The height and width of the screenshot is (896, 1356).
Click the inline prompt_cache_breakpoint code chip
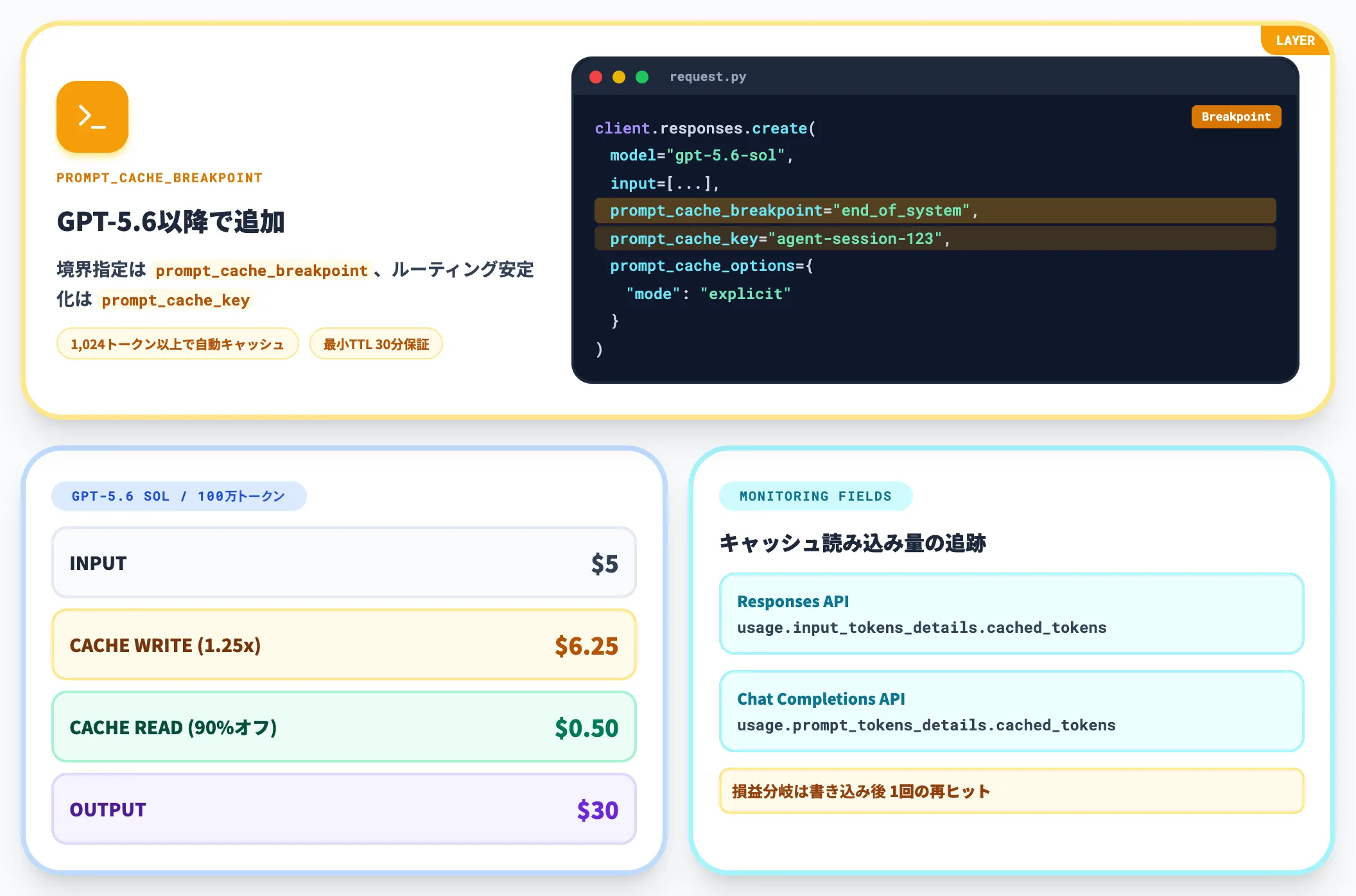(x=261, y=271)
